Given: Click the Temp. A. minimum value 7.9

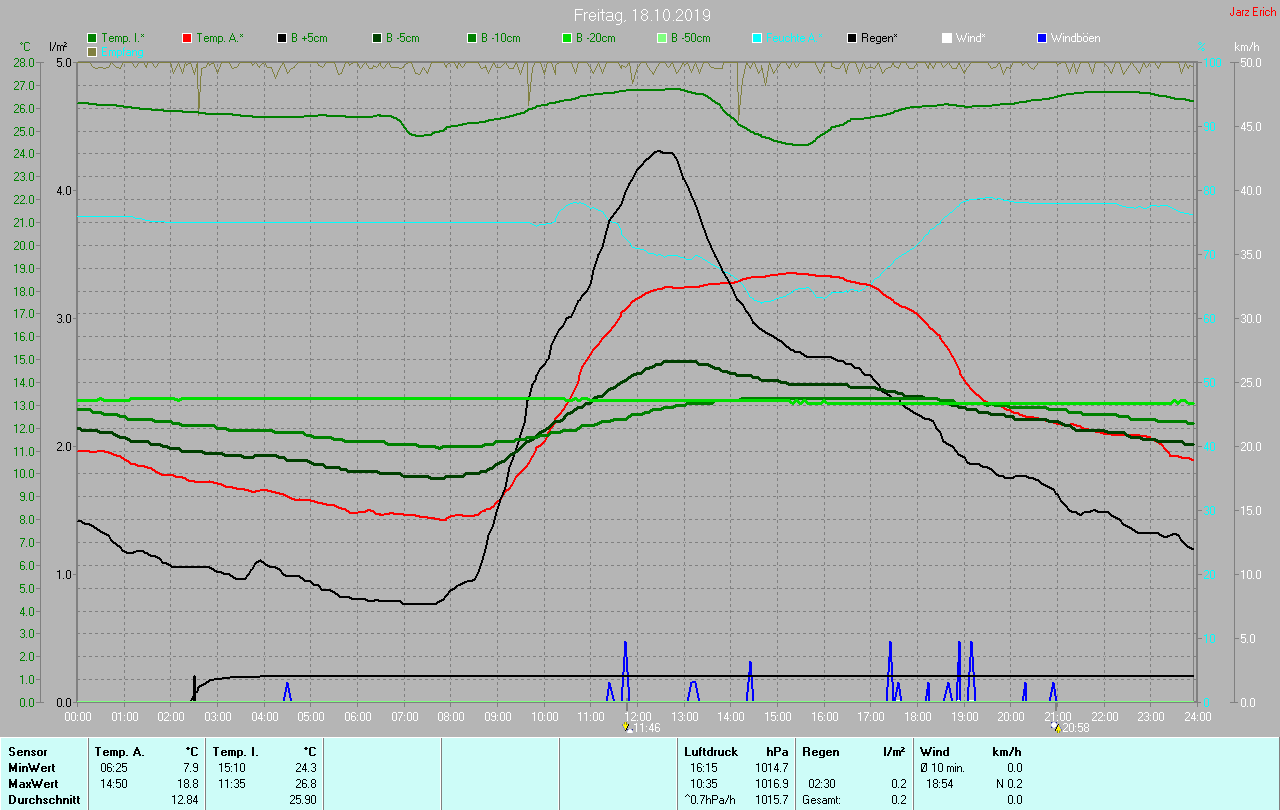Looking at the screenshot, I should click(x=190, y=768).
